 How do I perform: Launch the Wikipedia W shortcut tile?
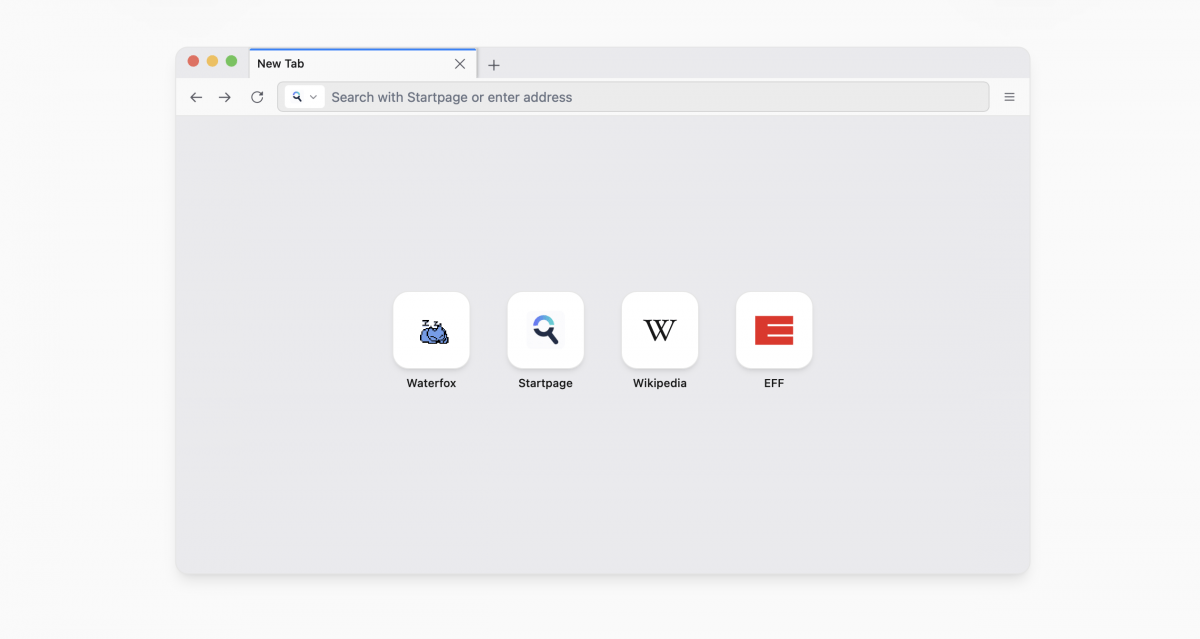click(x=660, y=330)
